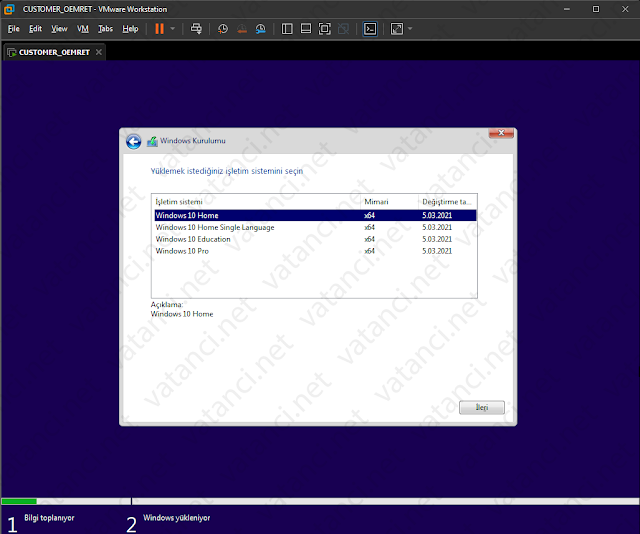The height and width of the screenshot is (534, 640).
Task: Click the İleri button
Action: [x=482, y=407]
